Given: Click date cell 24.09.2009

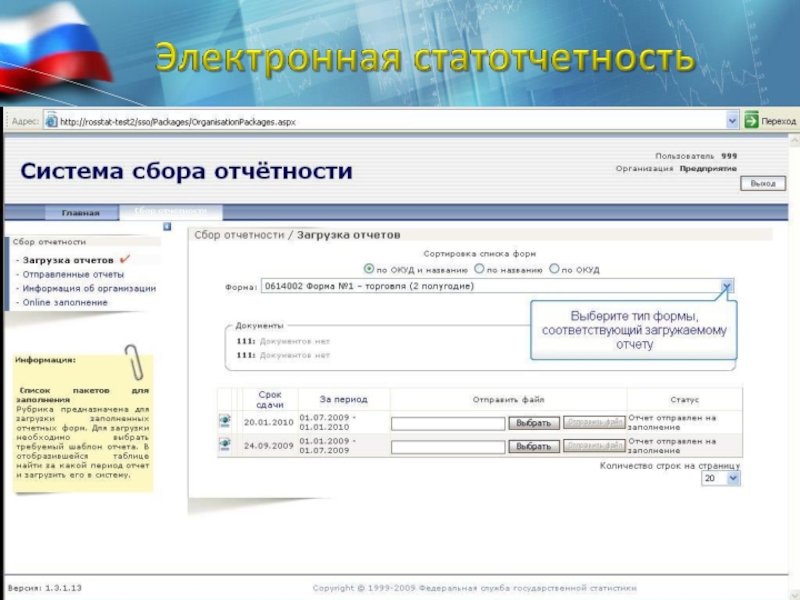Looking at the screenshot, I should coord(268,446).
